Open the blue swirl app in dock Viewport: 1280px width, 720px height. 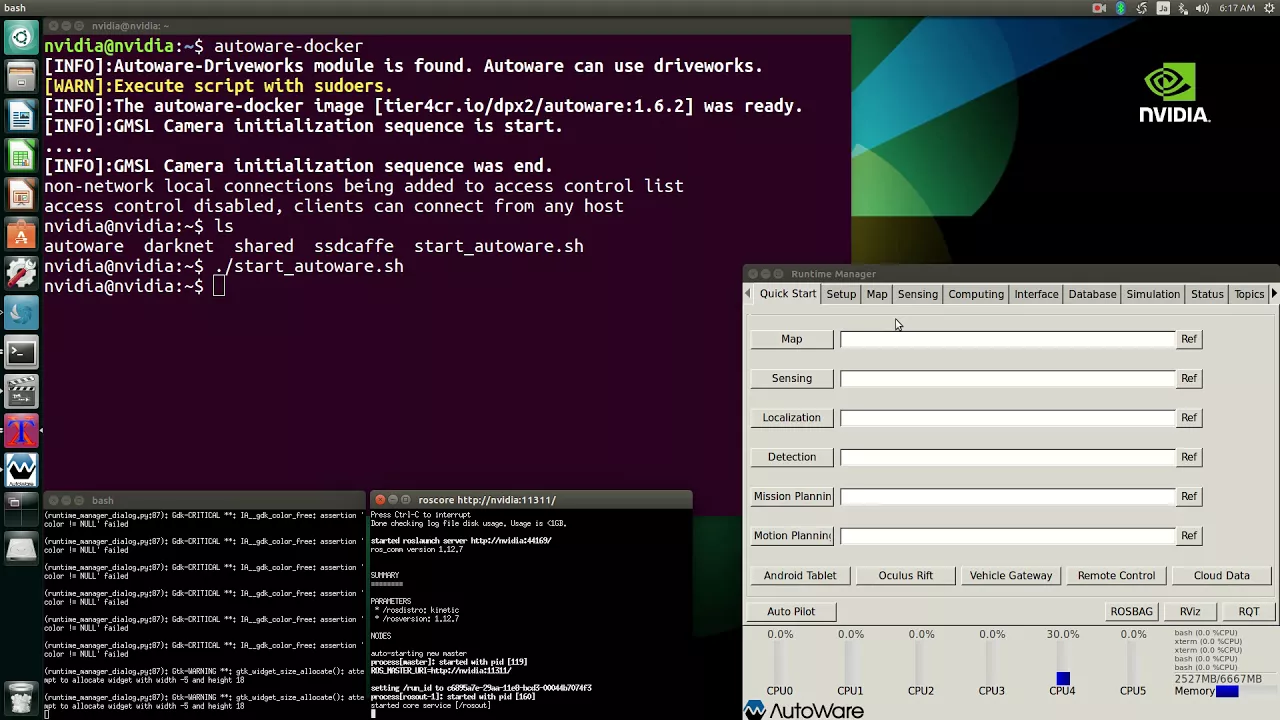(x=21, y=313)
